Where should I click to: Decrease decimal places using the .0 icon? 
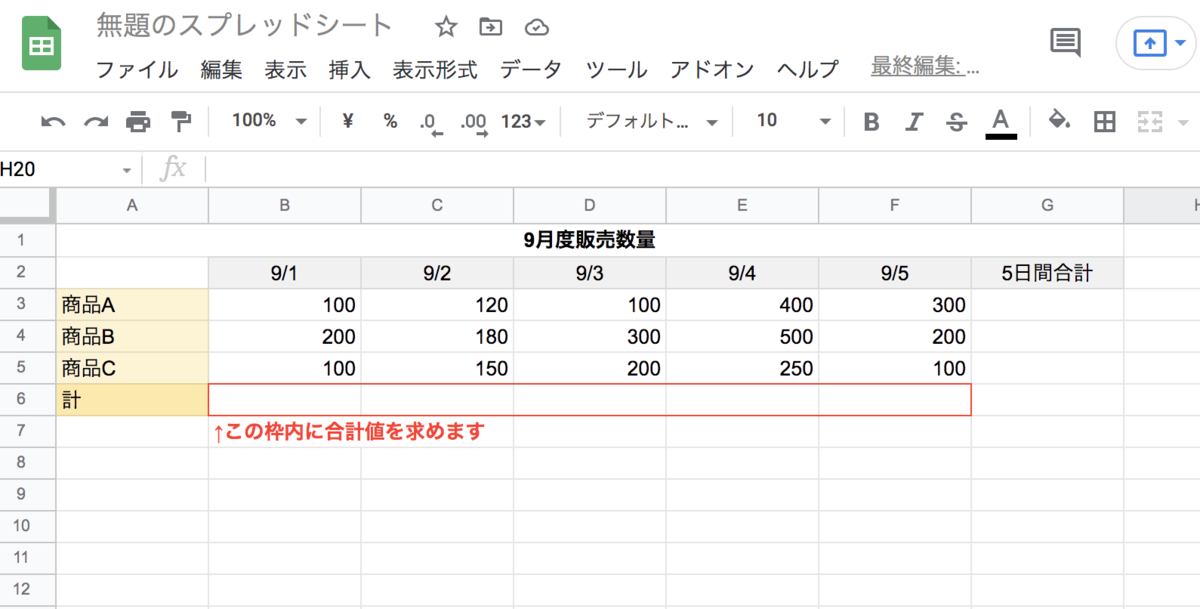pyautogui.click(x=430, y=121)
